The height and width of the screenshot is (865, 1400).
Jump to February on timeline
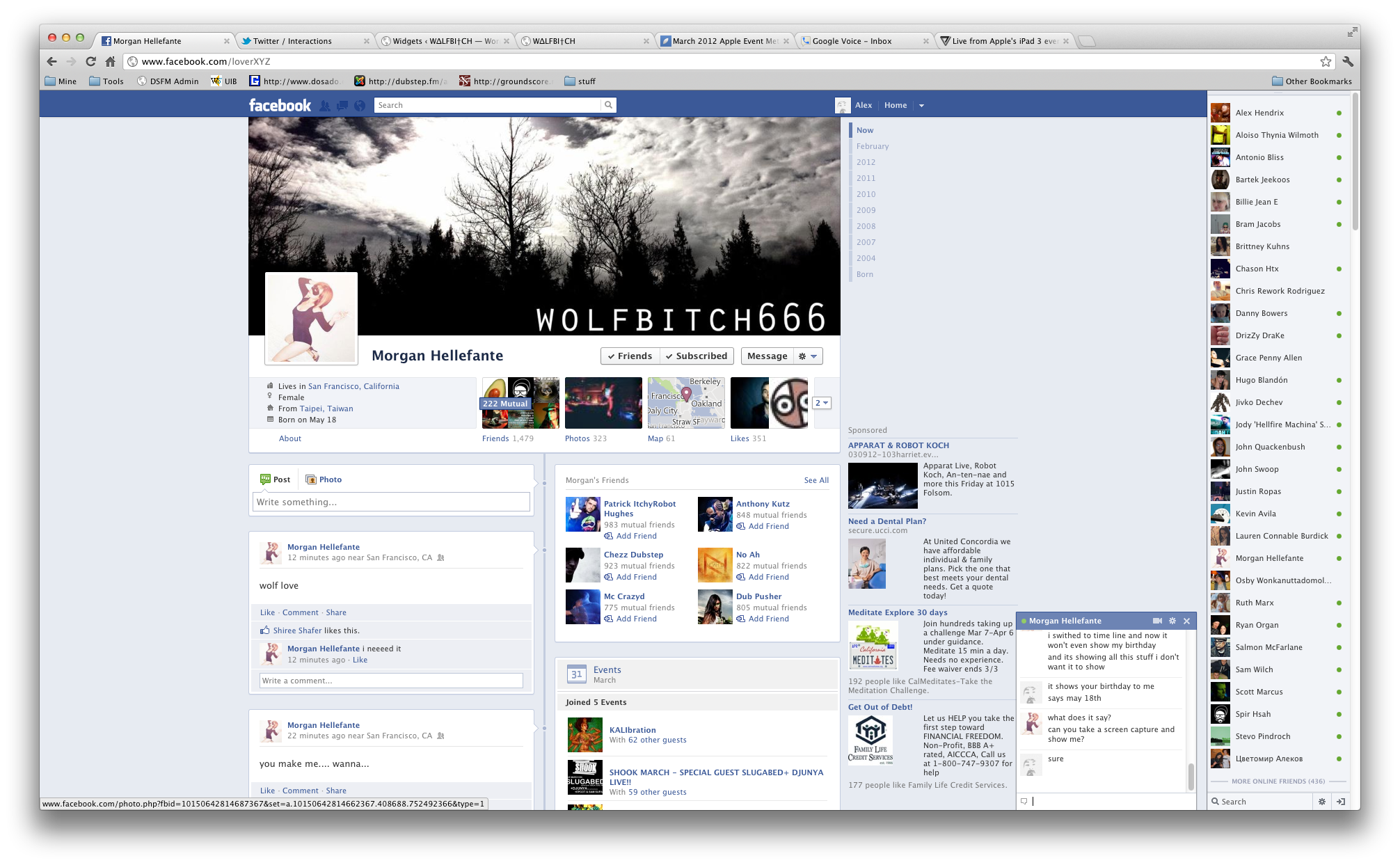[873, 146]
